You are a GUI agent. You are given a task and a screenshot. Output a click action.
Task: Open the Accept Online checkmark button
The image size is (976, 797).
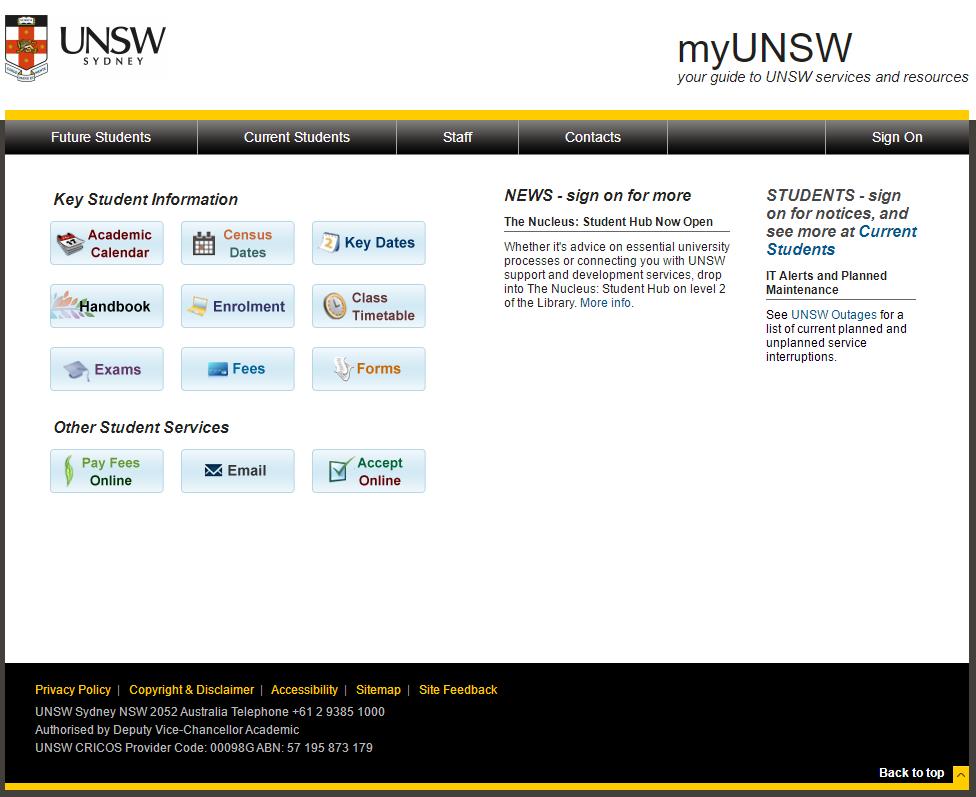pyautogui.click(x=368, y=471)
